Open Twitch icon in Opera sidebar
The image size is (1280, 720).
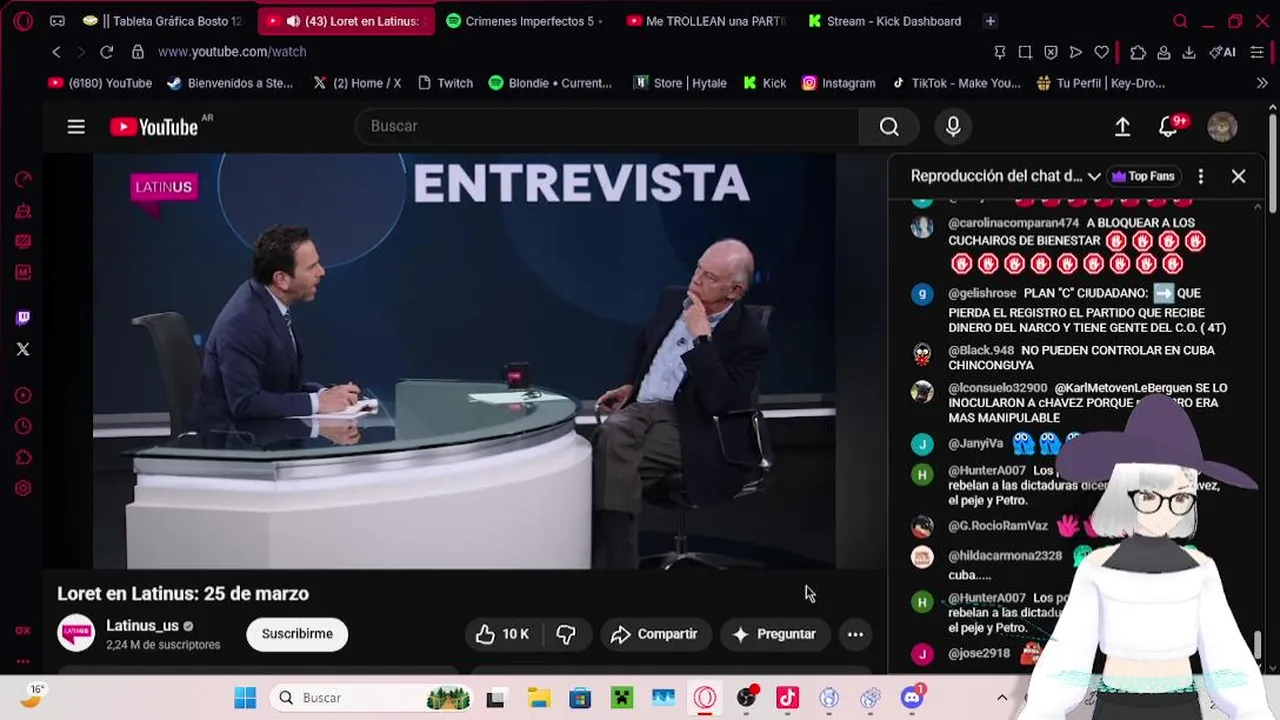(23, 318)
